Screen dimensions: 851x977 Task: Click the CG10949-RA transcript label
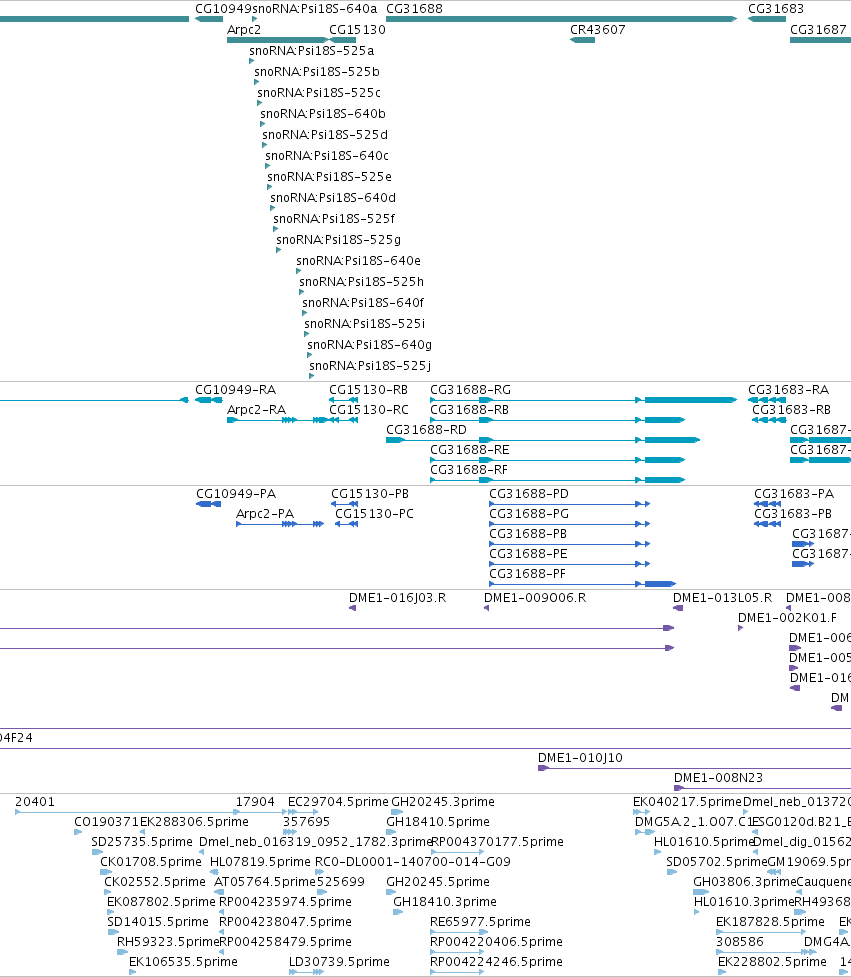point(235,390)
